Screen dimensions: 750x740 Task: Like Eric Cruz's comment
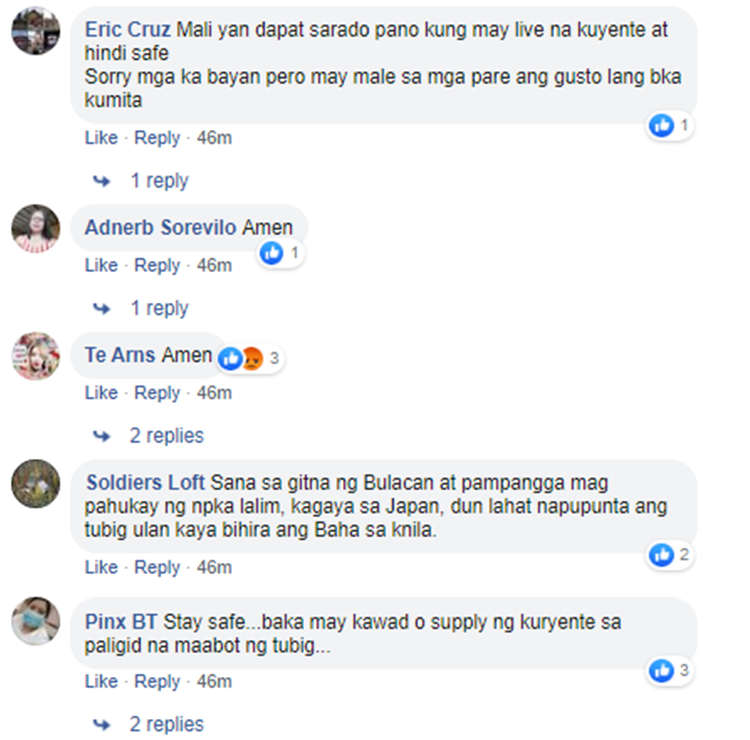point(101,138)
